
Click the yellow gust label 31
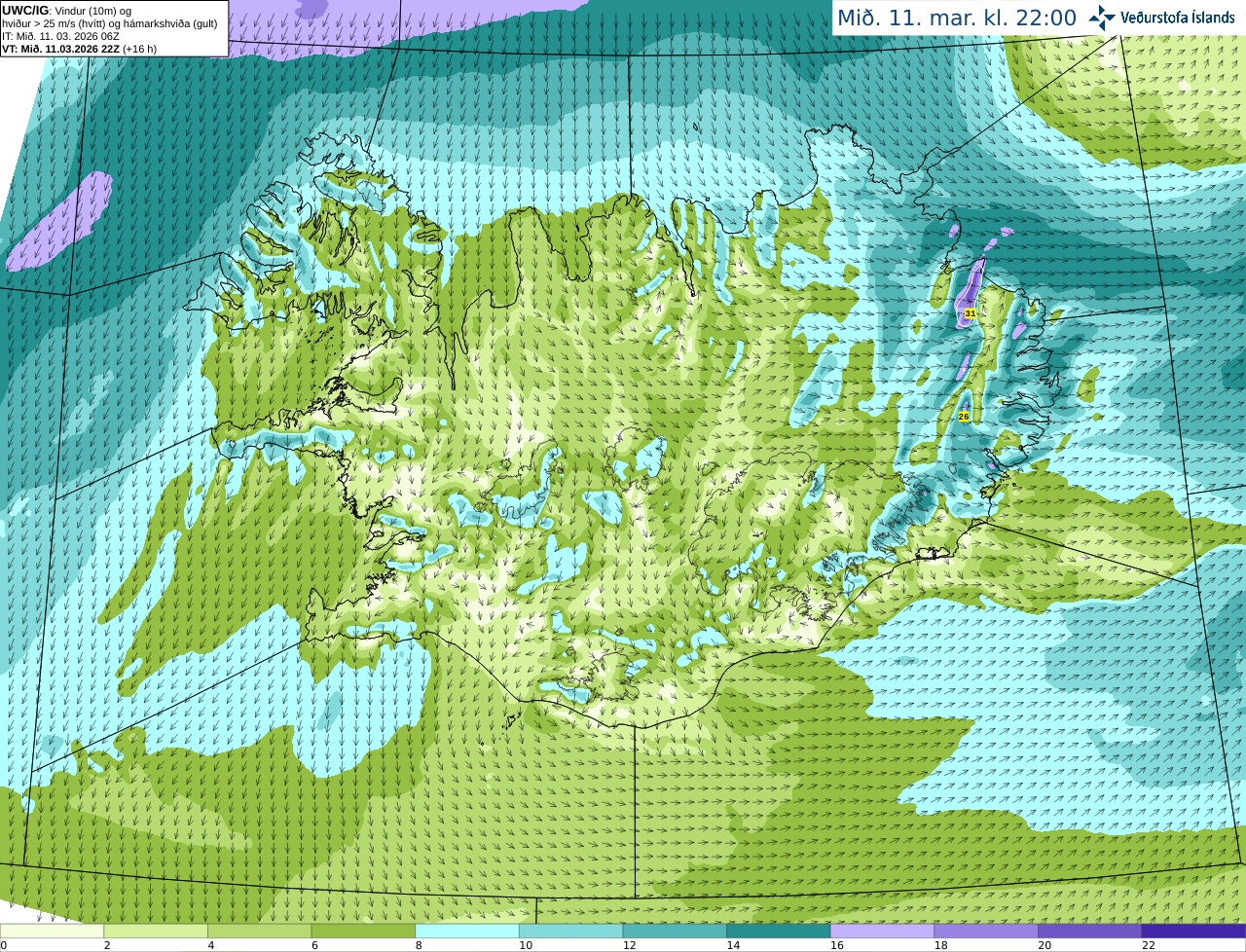coord(971,313)
